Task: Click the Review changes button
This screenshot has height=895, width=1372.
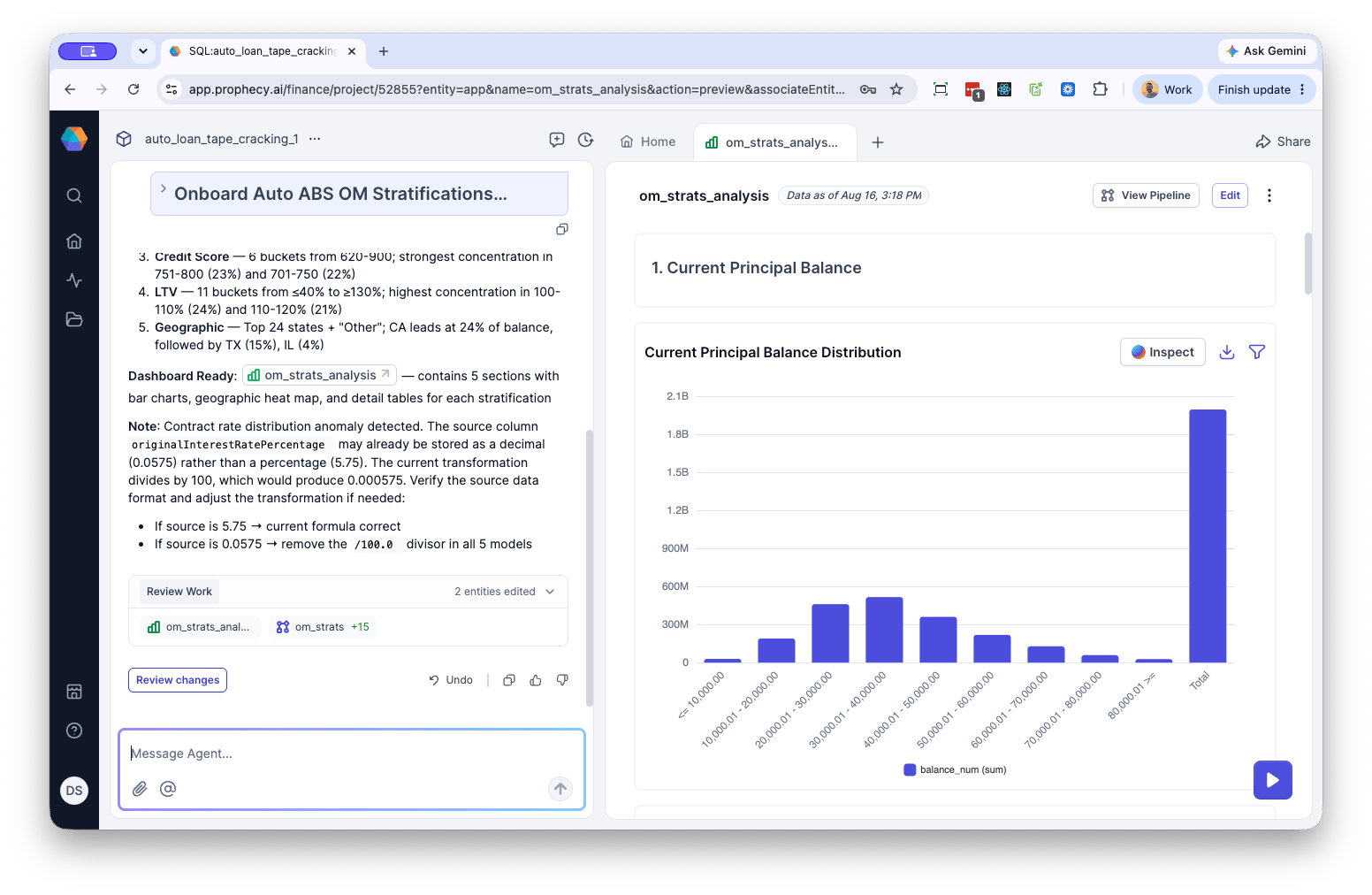Action: [x=178, y=680]
